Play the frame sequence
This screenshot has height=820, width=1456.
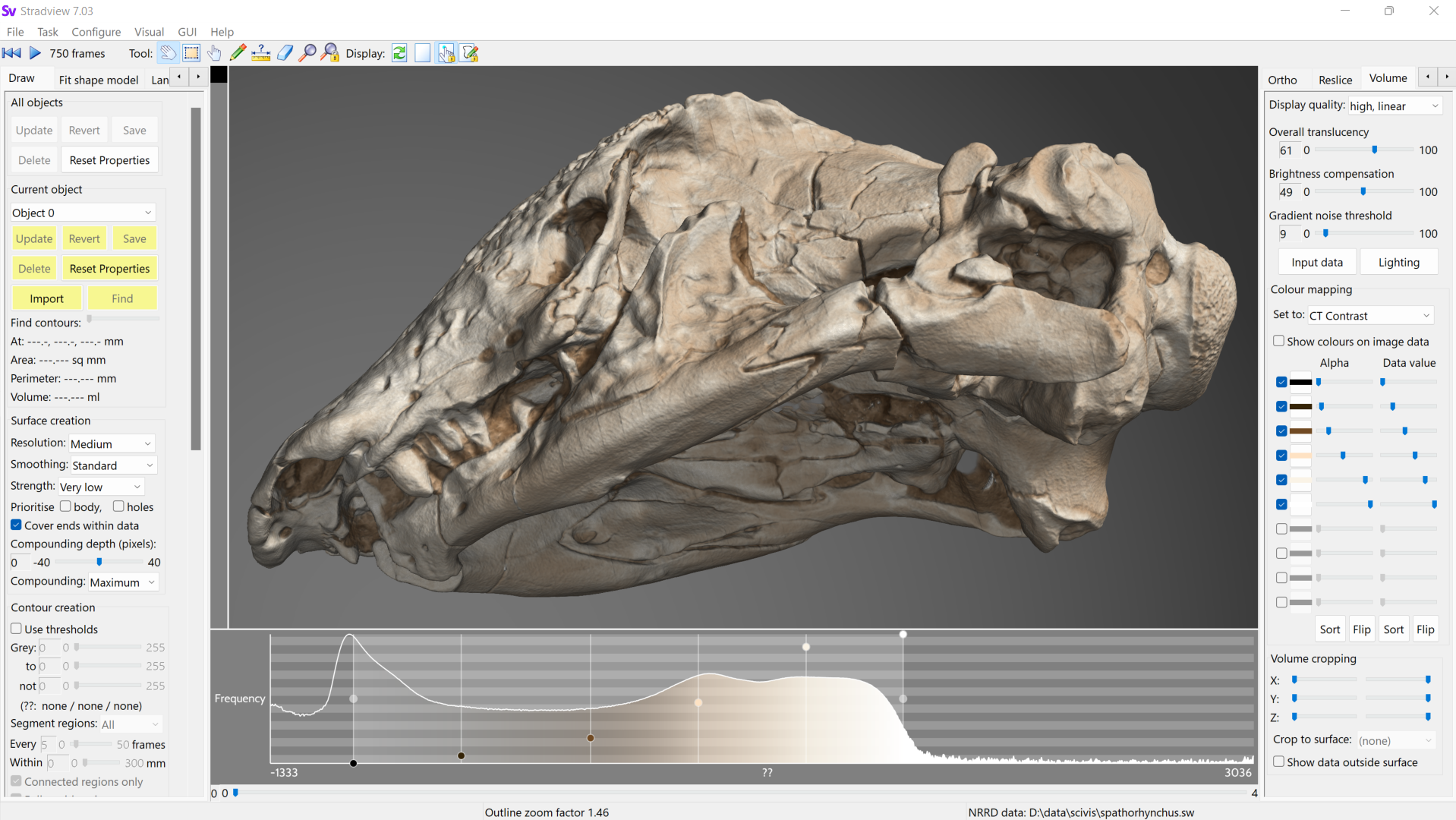pyautogui.click(x=35, y=53)
